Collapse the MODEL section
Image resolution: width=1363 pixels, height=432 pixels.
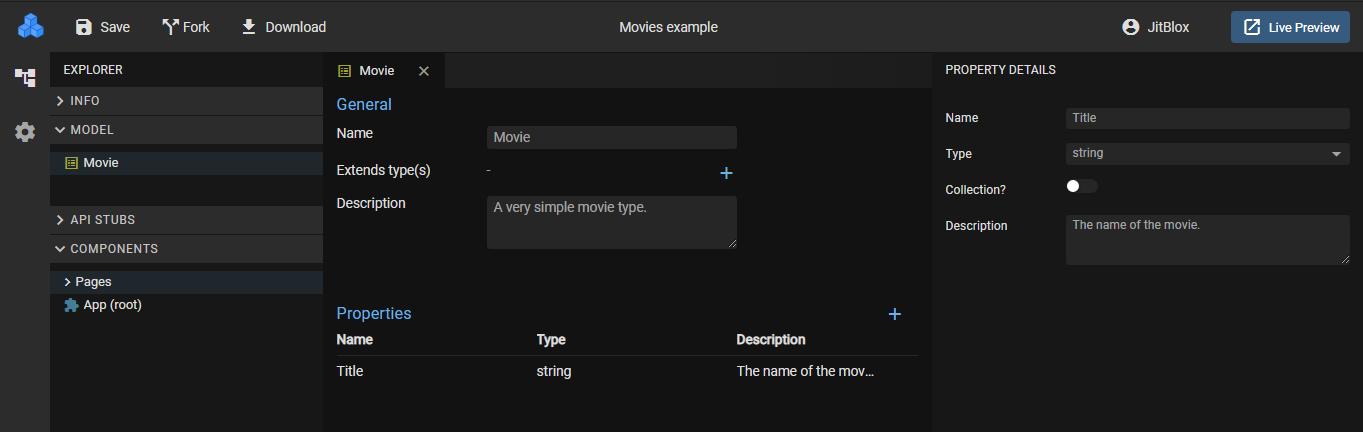[x=186, y=130]
